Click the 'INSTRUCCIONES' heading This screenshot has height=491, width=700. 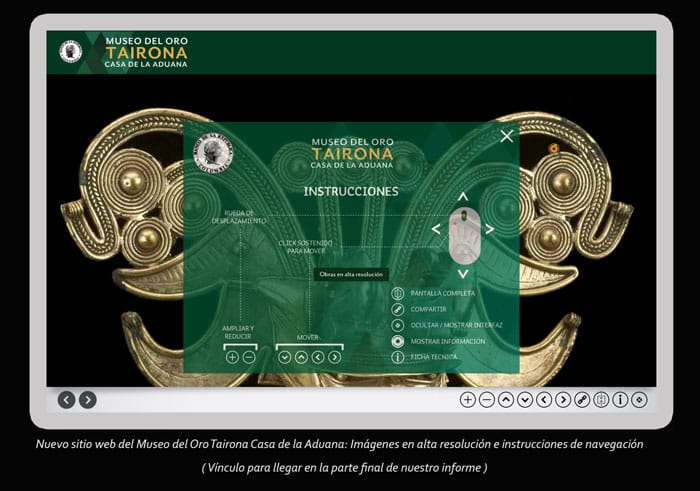tap(351, 191)
